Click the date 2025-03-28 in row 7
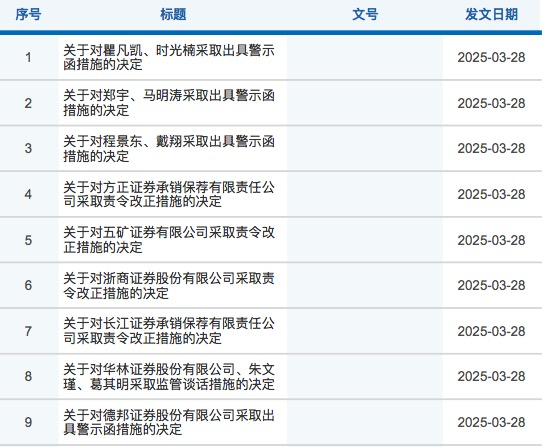Screen dimensions: 548x447 [491, 331]
